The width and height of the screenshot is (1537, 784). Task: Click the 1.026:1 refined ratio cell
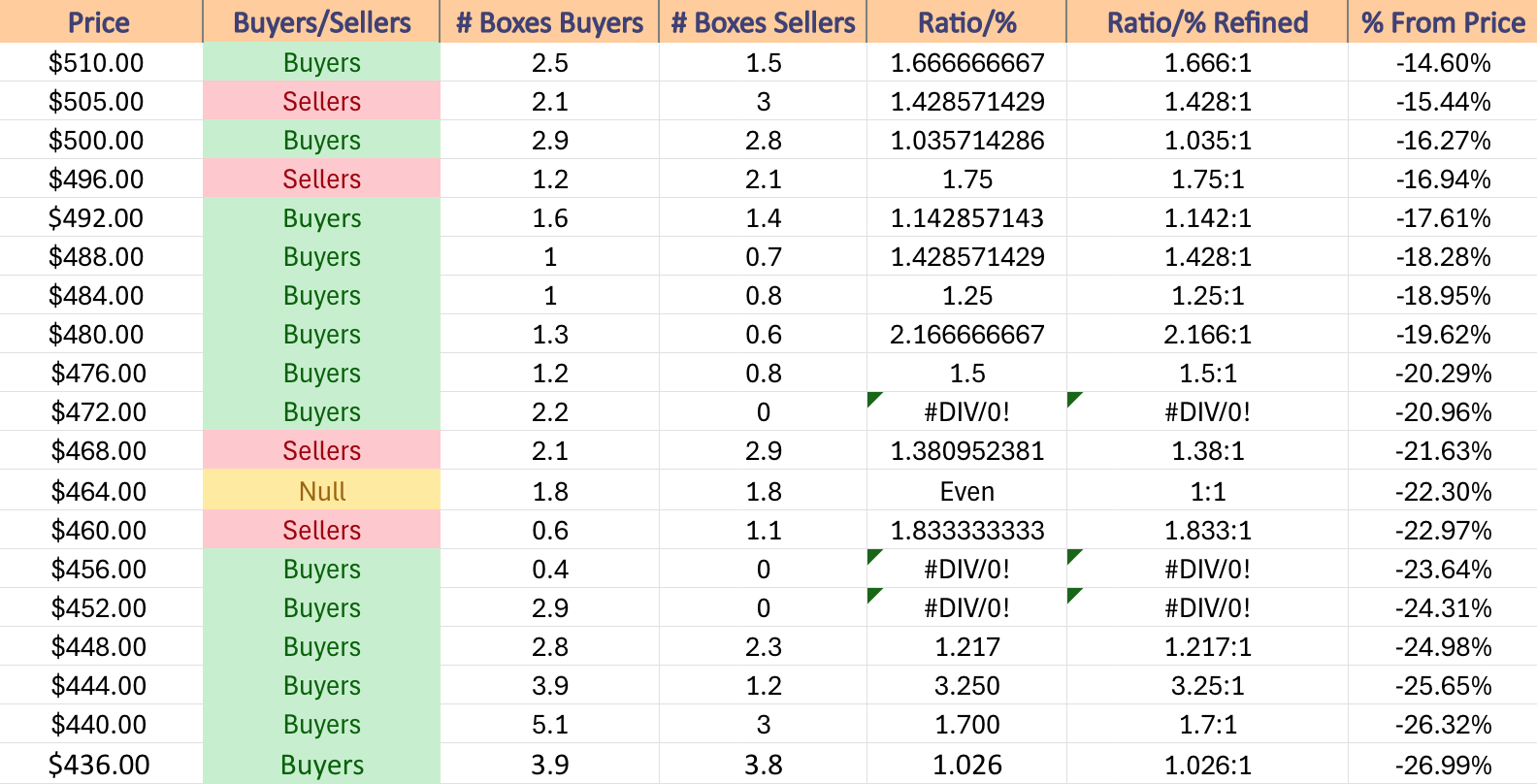point(1207,765)
